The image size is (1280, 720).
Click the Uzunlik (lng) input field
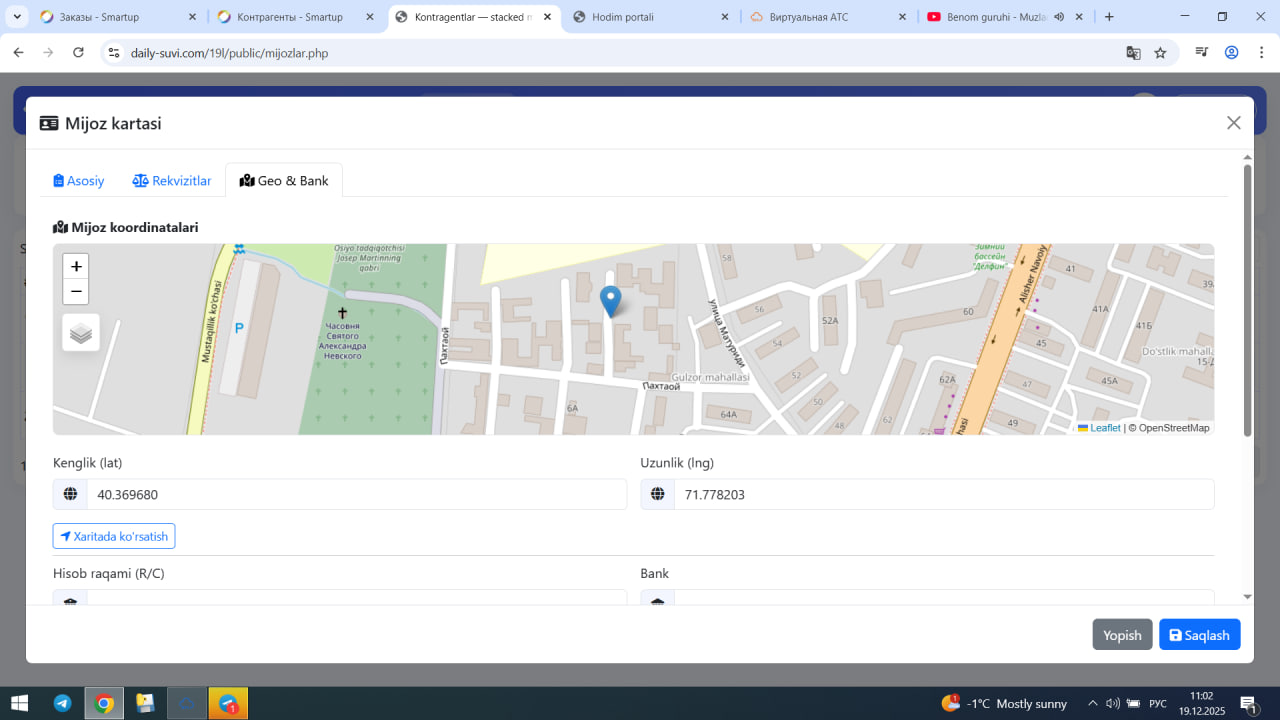pos(943,494)
